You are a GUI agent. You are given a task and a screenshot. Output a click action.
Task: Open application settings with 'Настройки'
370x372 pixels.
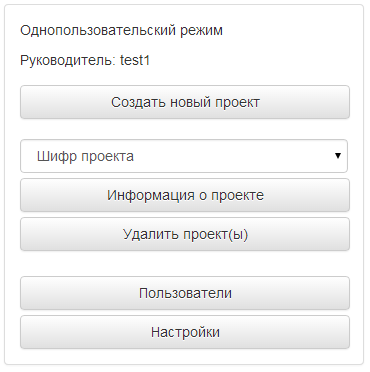click(x=185, y=332)
